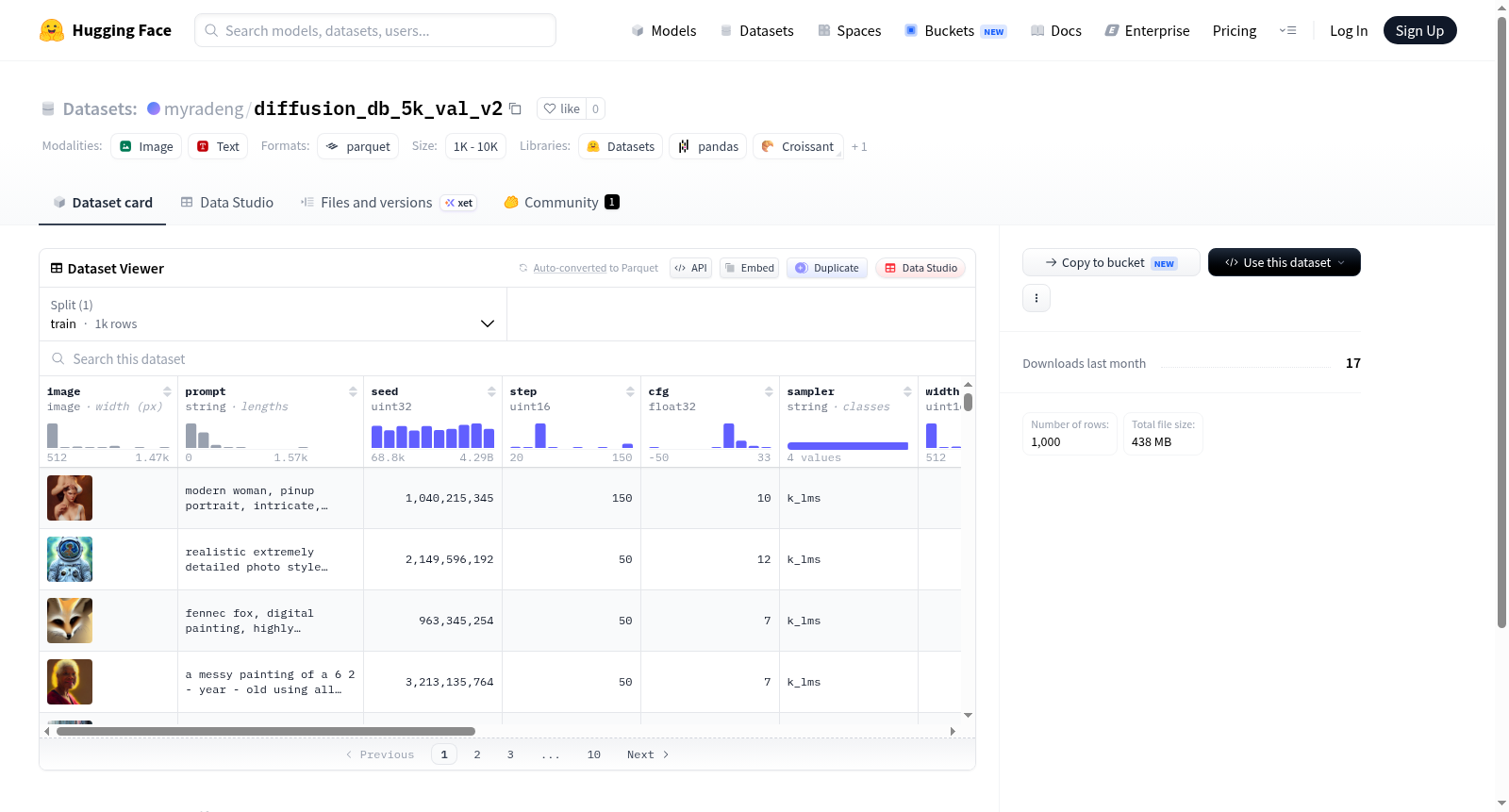Click the Embed button
This screenshot has height=812, width=1509.
749,268
